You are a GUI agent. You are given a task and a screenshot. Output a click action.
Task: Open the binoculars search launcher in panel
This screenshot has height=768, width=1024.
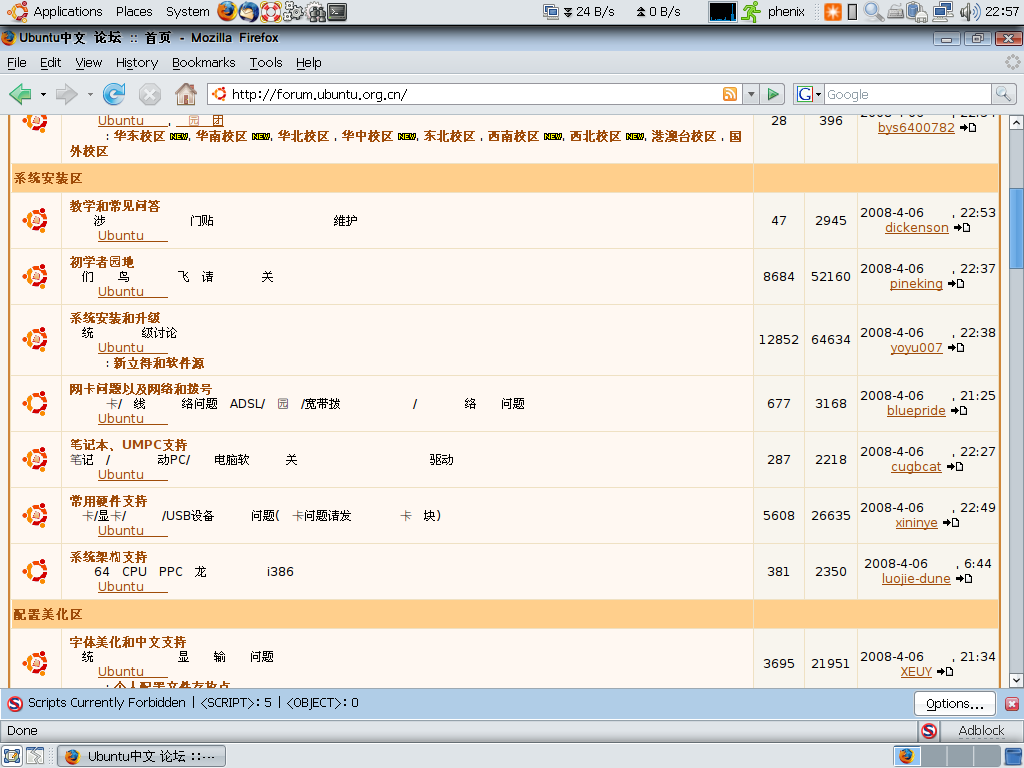tap(315, 11)
